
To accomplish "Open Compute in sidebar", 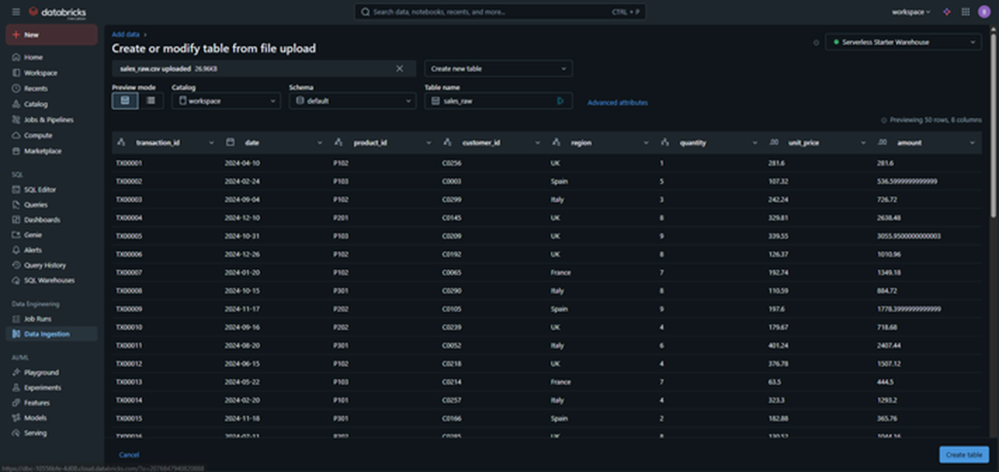I will [52, 135].
